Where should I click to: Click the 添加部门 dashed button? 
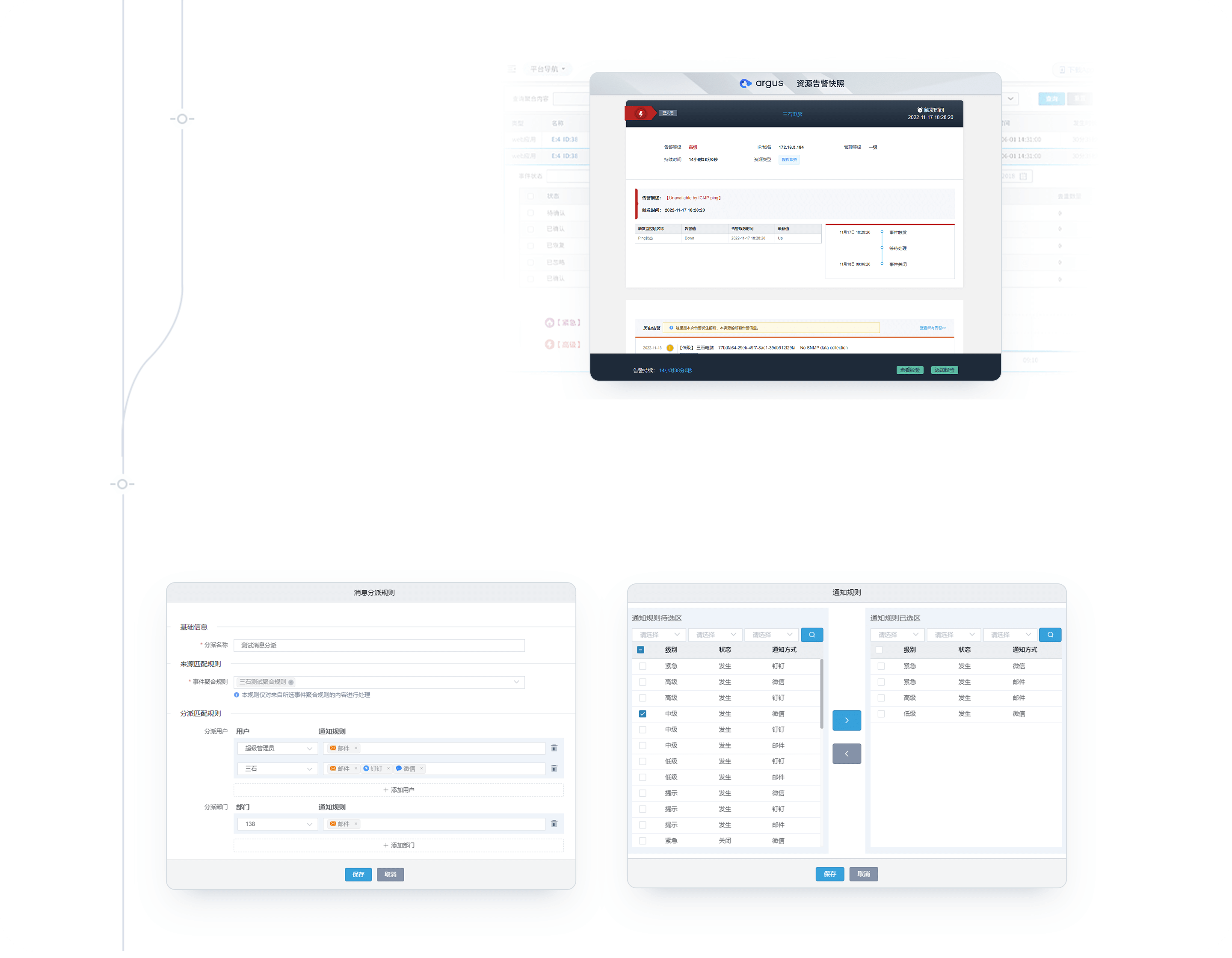point(399,845)
